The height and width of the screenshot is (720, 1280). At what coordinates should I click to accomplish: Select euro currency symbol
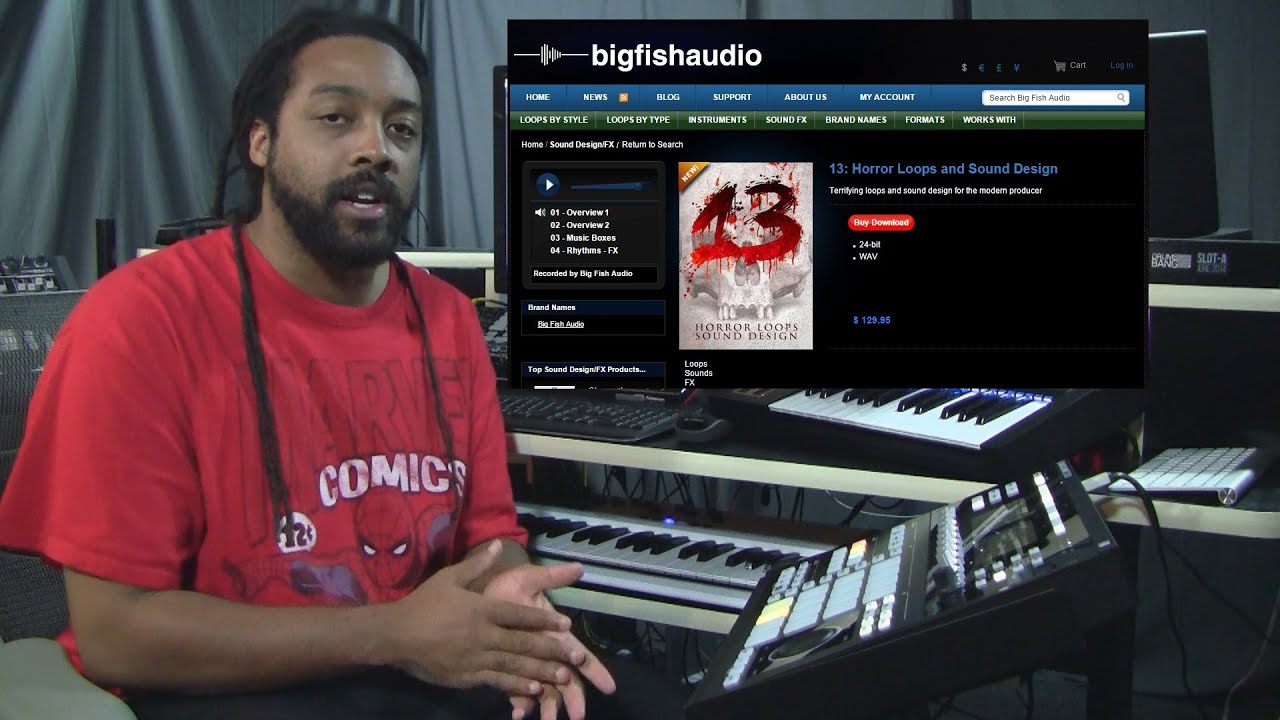tap(981, 68)
